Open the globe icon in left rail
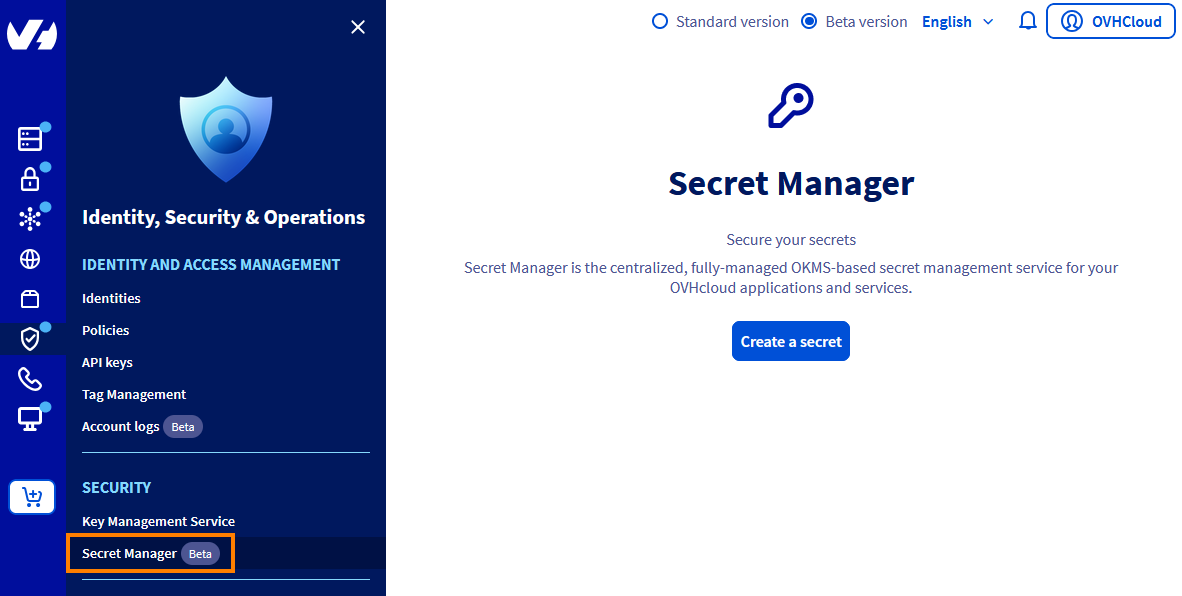Image resolution: width=1182 pixels, height=596 pixels. coord(30,260)
